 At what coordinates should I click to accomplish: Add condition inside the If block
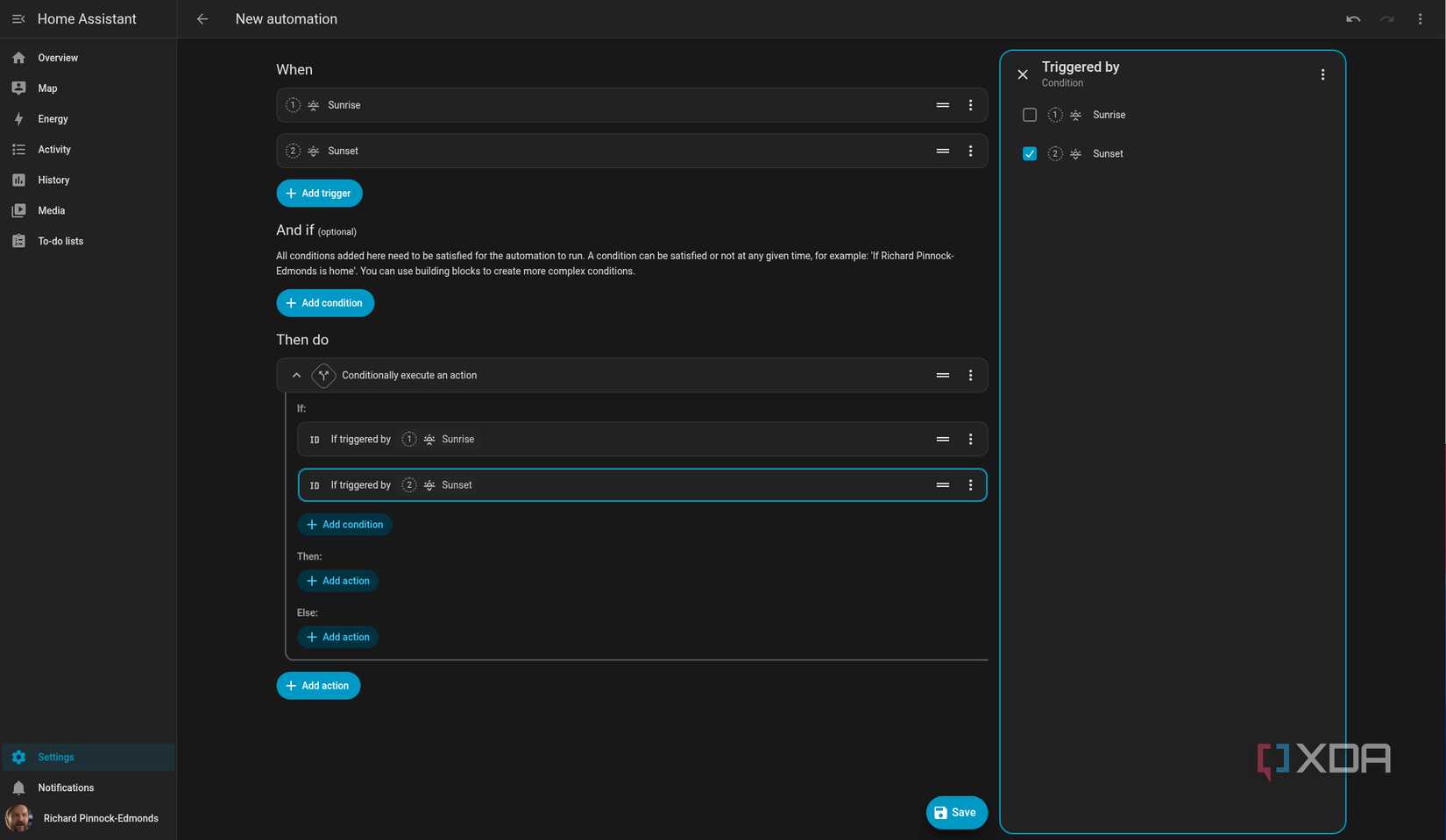tap(344, 525)
